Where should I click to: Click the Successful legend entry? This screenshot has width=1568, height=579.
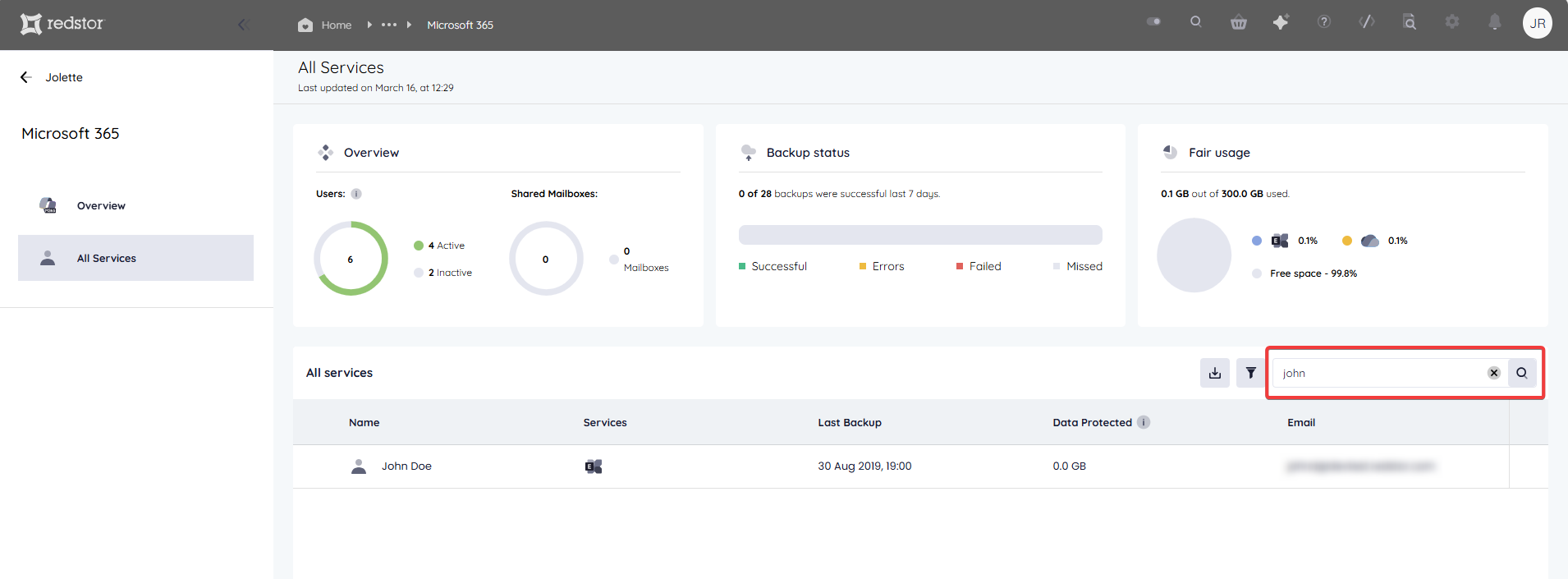point(773,266)
